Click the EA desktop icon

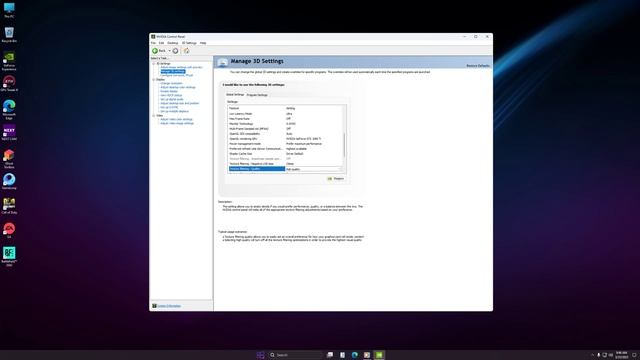(x=9, y=231)
